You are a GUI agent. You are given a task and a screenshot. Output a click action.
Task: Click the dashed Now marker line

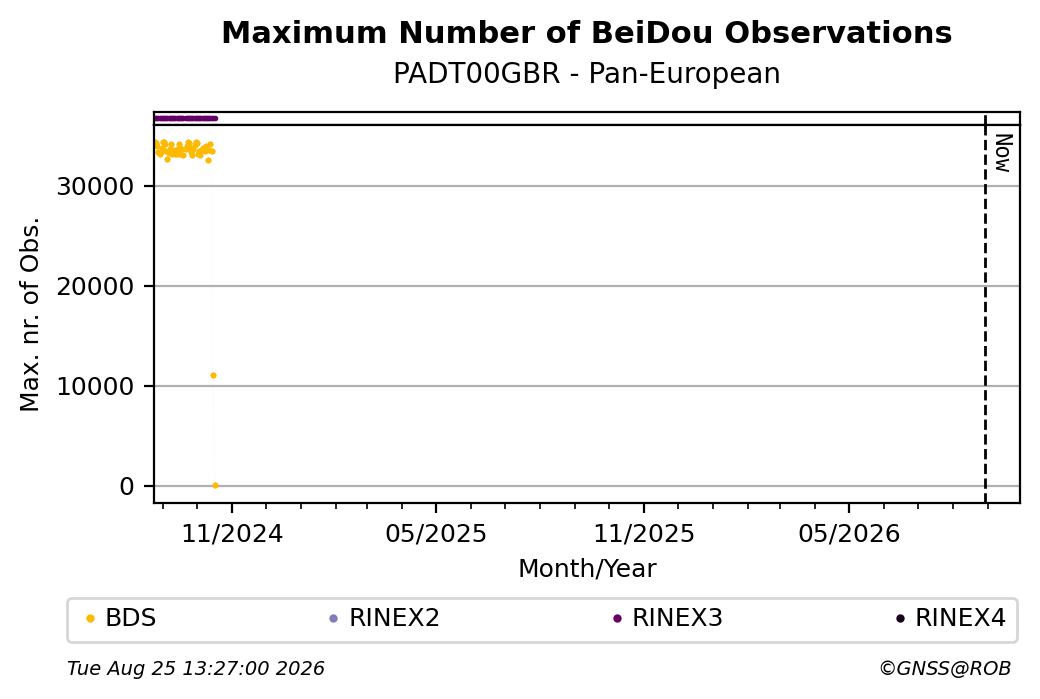985,308
